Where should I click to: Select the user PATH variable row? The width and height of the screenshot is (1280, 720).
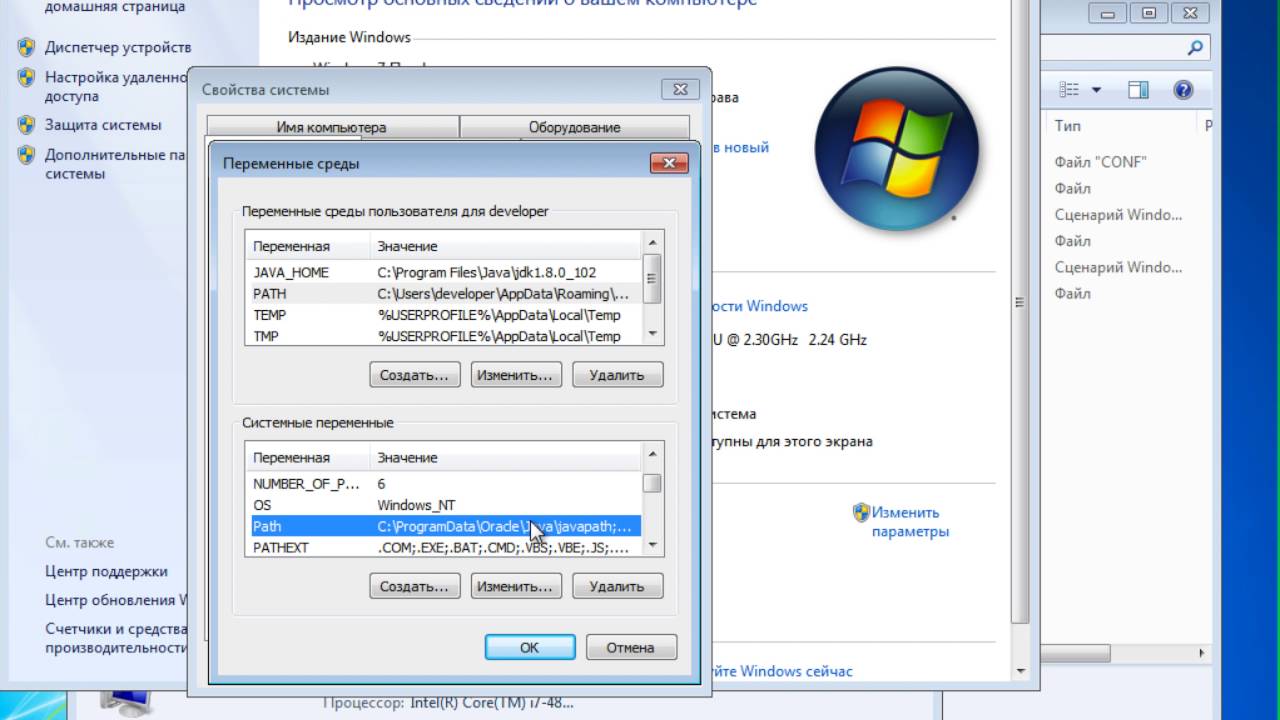[444, 294]
